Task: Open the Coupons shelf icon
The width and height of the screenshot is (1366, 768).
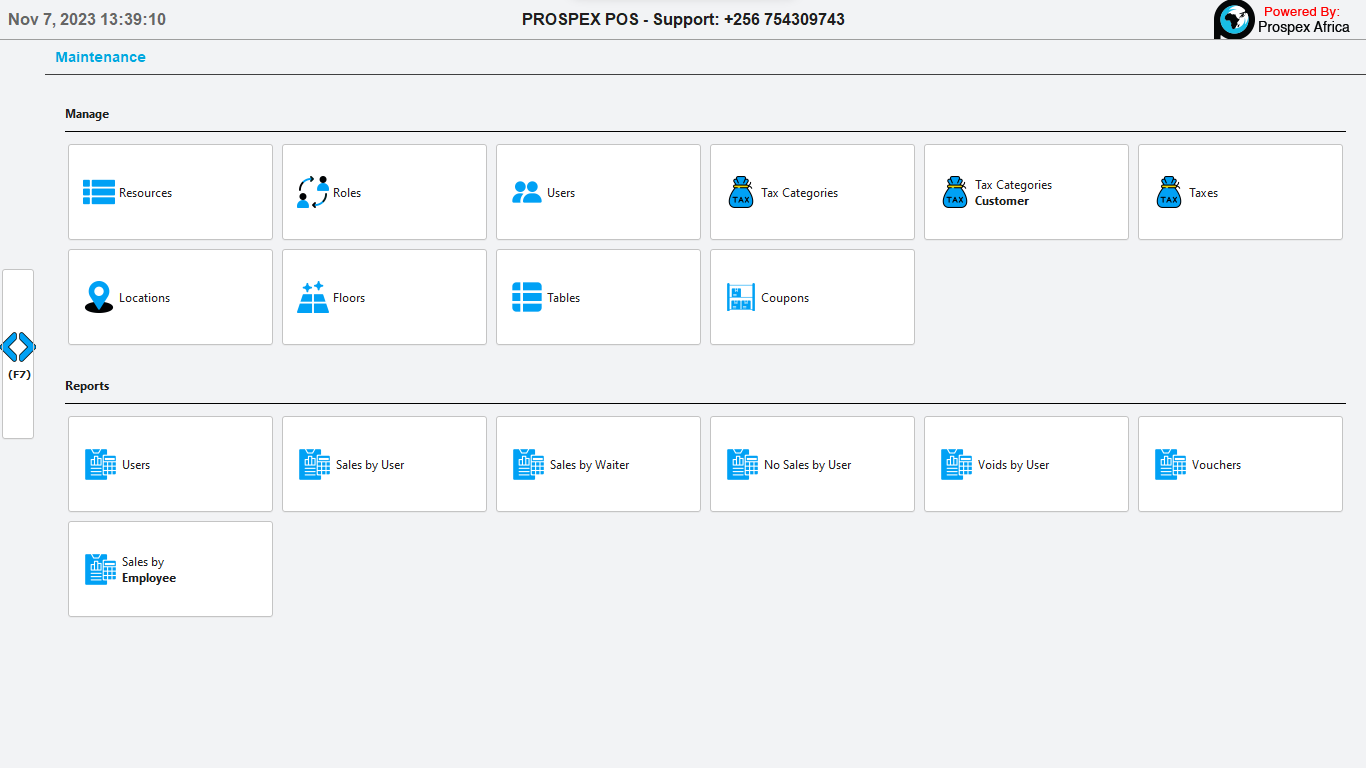Action: click(x=740, y=297)
